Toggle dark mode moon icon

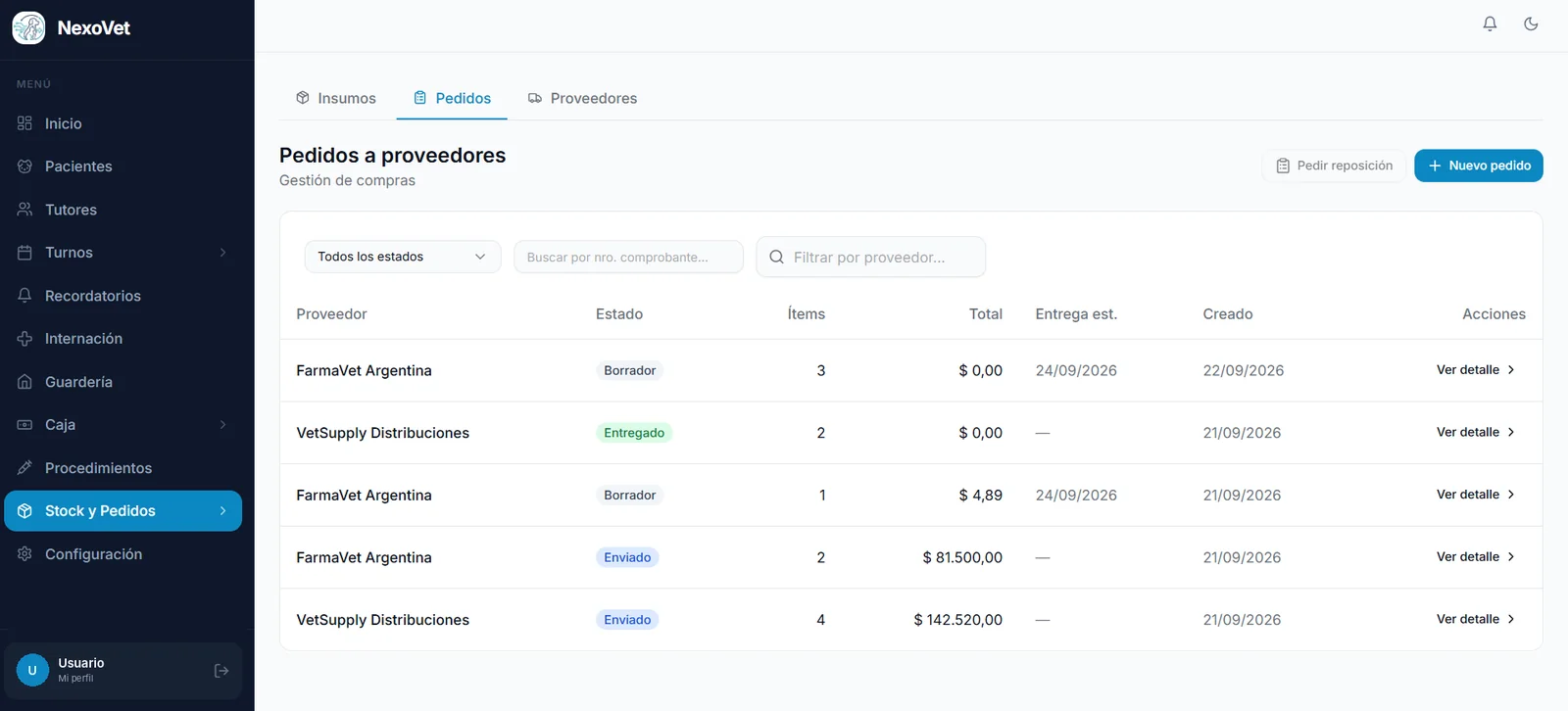(1531, 24)
